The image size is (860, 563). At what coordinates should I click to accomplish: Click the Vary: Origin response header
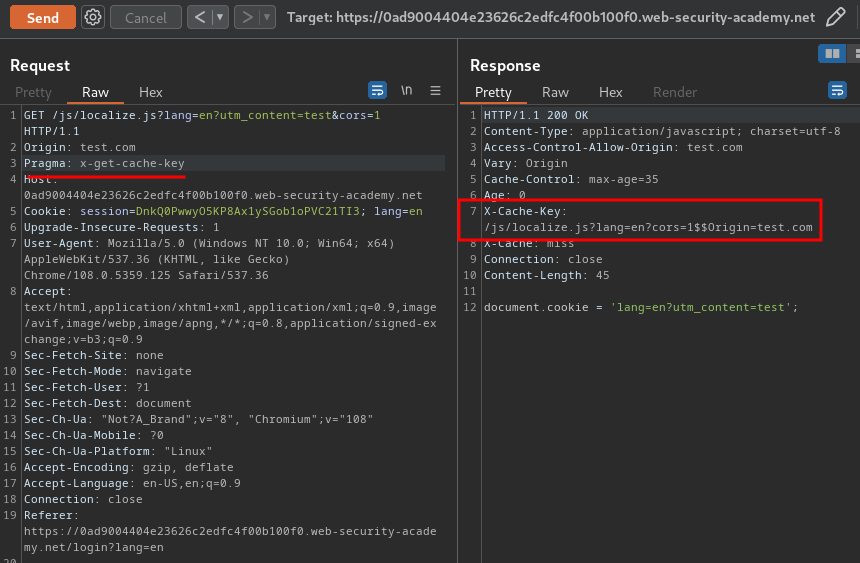[525, 164]
